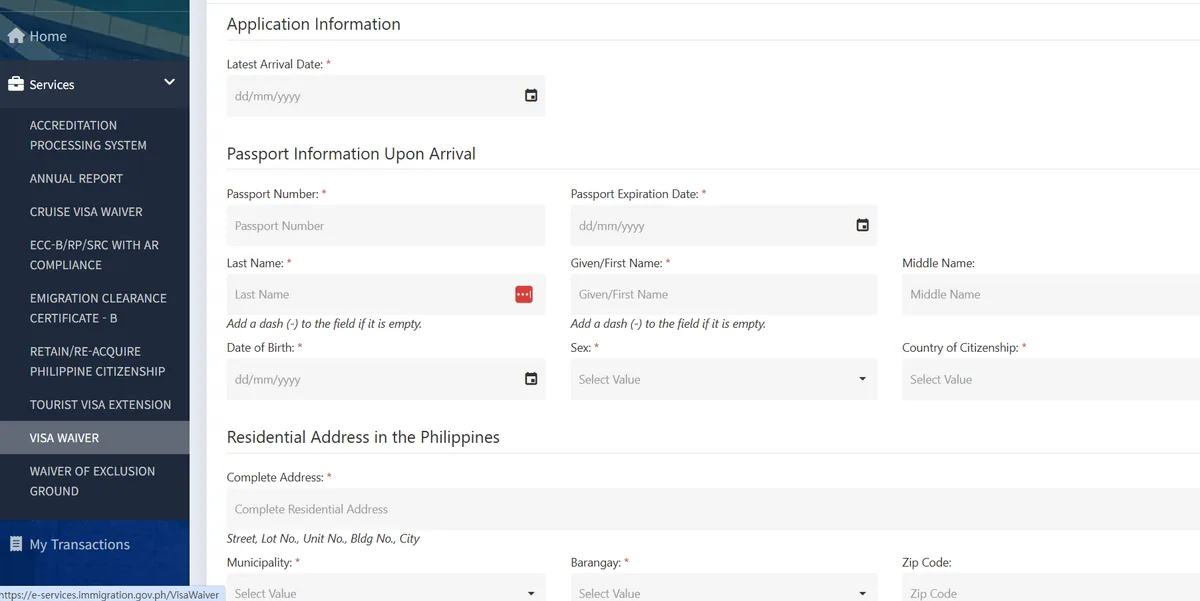
Task: Open the Municipality dropdown
Action: coord(386,588)
